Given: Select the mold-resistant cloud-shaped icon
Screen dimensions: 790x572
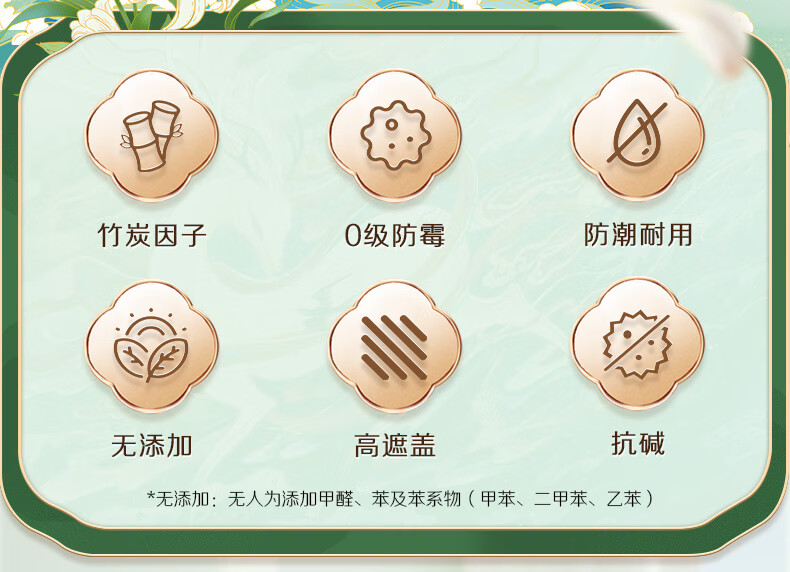Looking at the screenshot, I should point(395,136).
